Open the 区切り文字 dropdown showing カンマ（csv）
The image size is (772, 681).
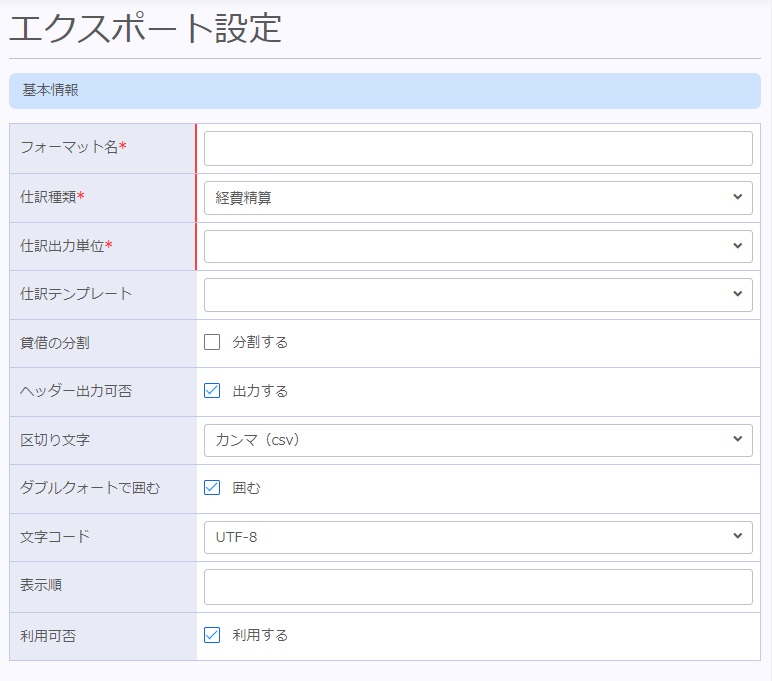click(478, 440)
